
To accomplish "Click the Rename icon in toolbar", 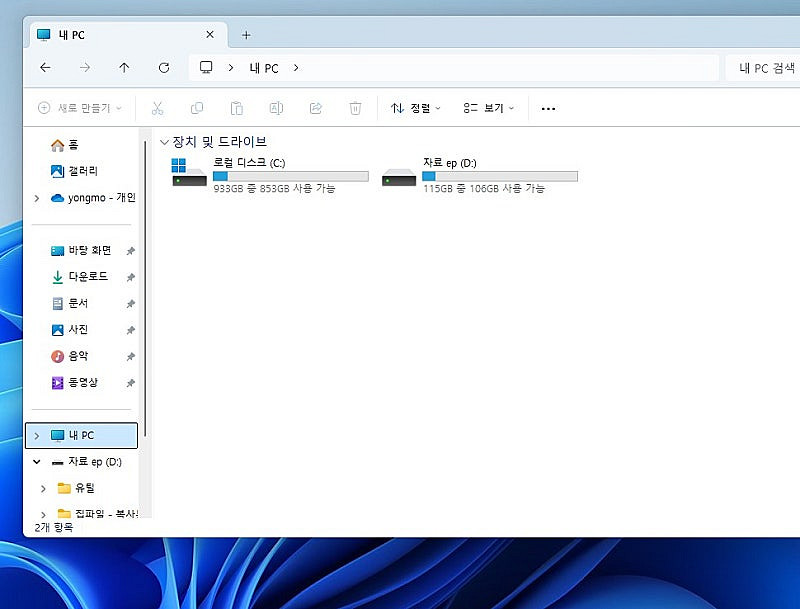I will click(x=276, y=108).
